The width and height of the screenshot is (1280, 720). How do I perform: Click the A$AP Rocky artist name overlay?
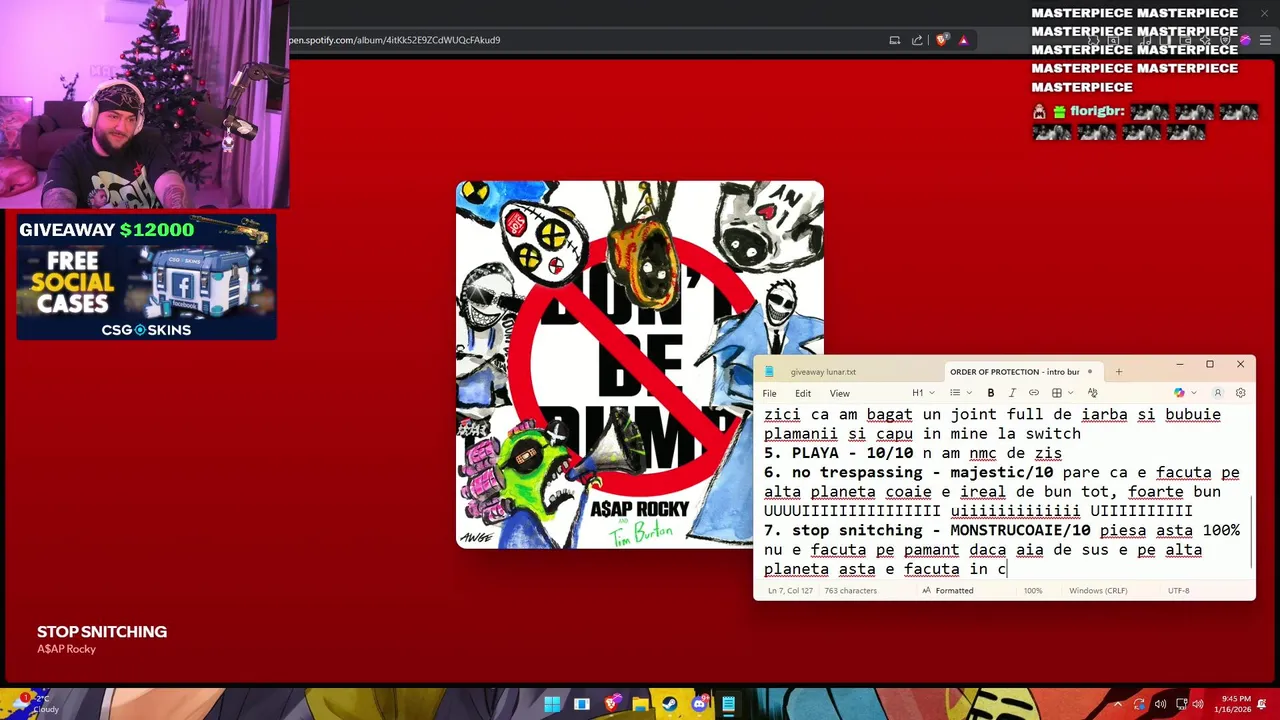66,649
